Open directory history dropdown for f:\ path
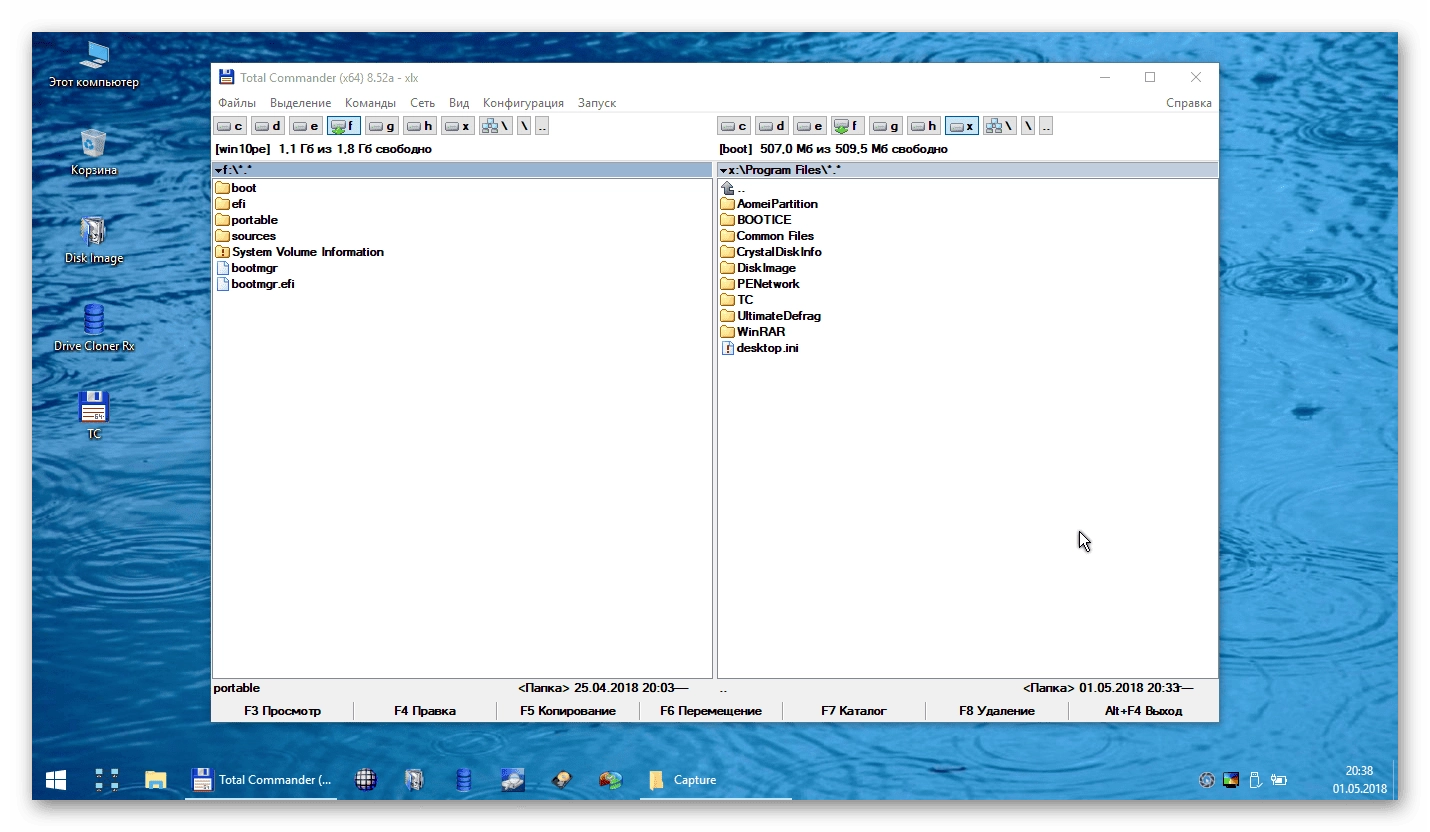Image resolution: width=1430 pixels, height=832 pixels. point(218,170)
